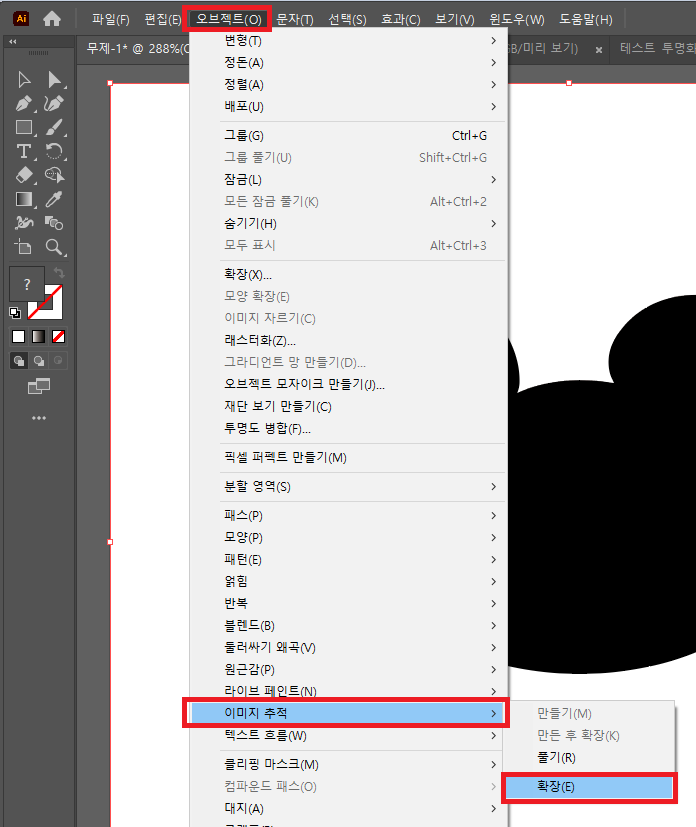This screenshot has width=696, height=827.
Task: Open the 문자(T) menu
Action: click(295, 20)
